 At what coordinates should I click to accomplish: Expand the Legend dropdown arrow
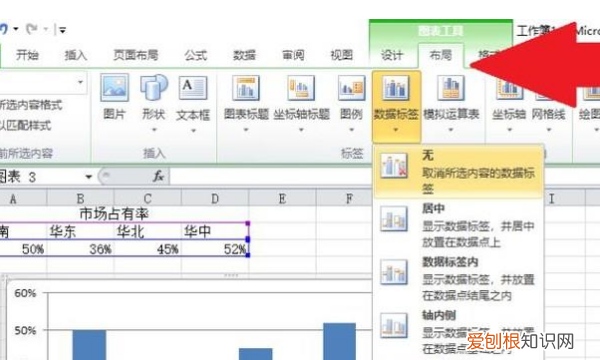point(351,130)
